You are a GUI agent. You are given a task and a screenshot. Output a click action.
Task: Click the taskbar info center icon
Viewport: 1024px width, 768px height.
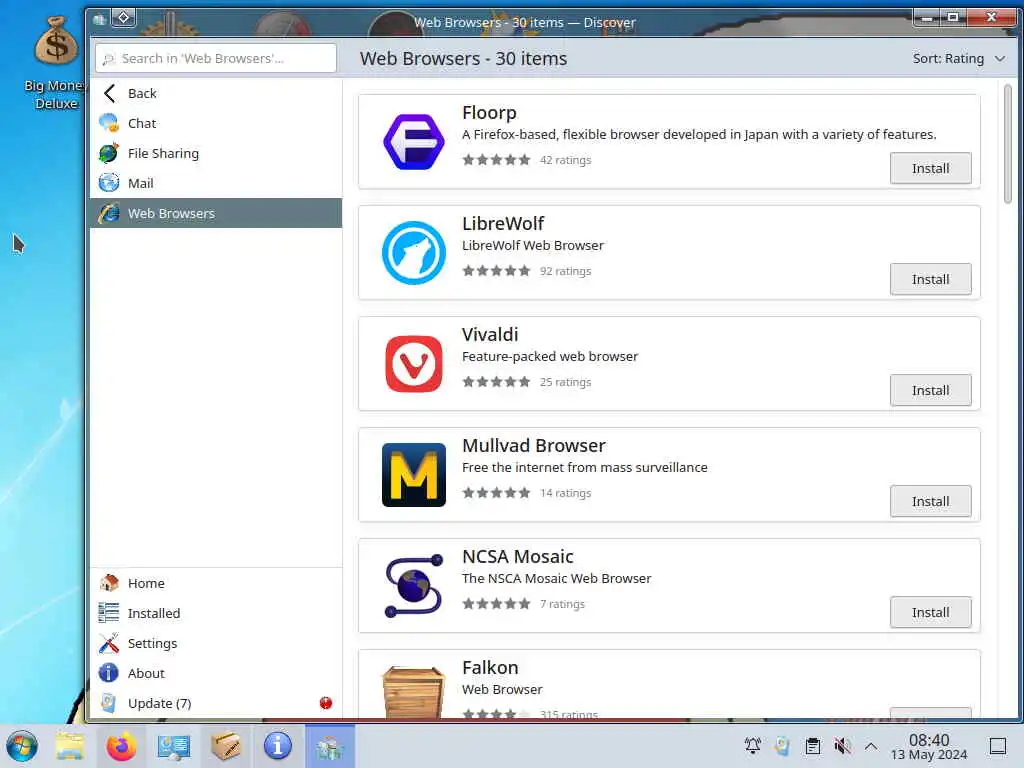click(278, 746)
